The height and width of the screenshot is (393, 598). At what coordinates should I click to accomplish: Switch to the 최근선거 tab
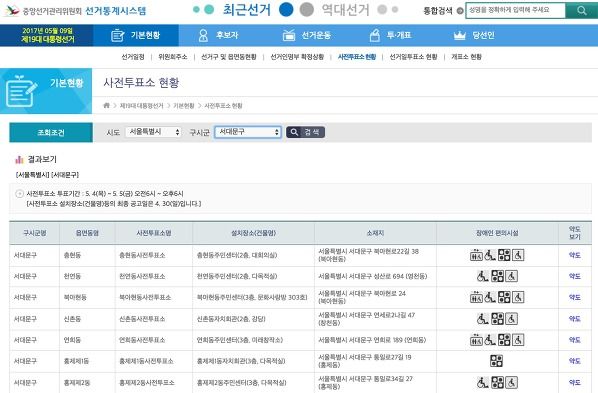[x=247, y=10]
